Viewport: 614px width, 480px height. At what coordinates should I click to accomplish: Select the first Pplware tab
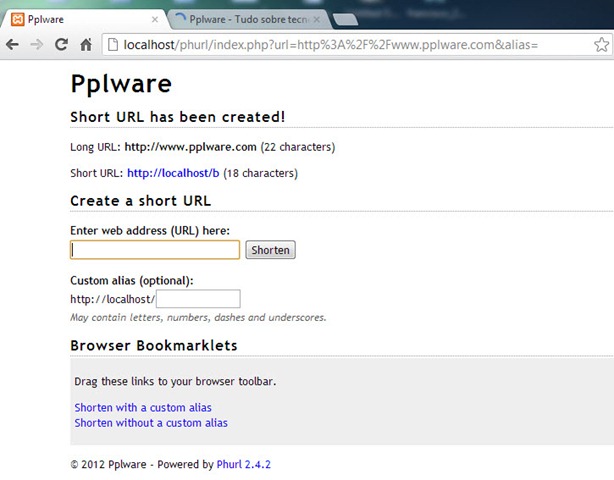click(x=84, y=20)
